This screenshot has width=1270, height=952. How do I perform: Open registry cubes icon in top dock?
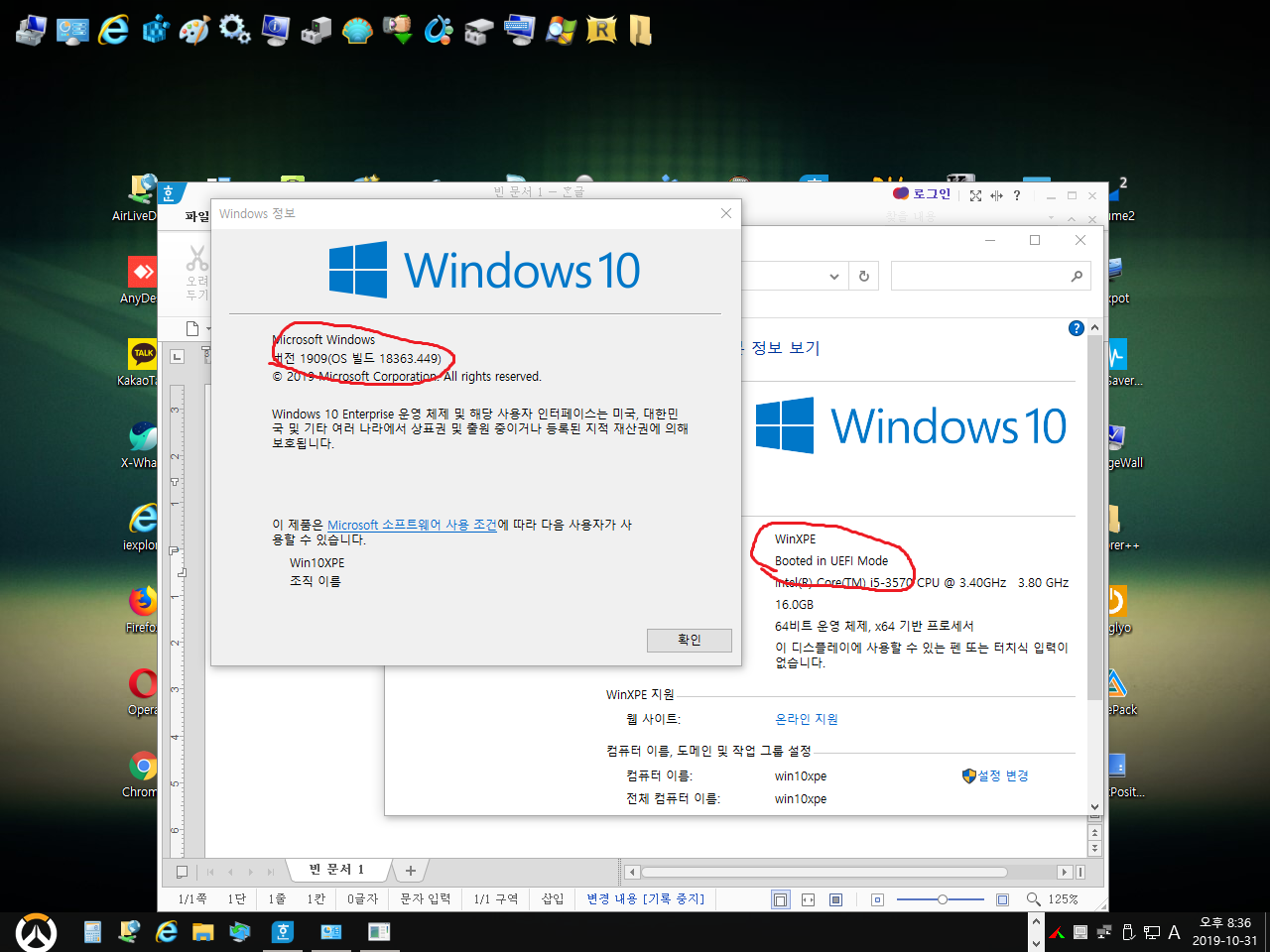point(155,30)
